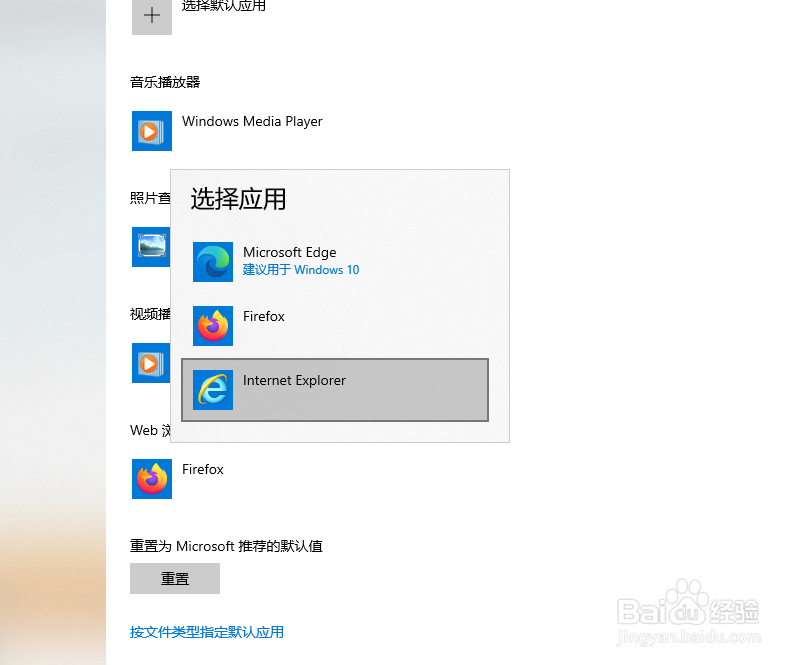Click the 重置 reset button
Screen dimensions: 804x665
[175, 578]
